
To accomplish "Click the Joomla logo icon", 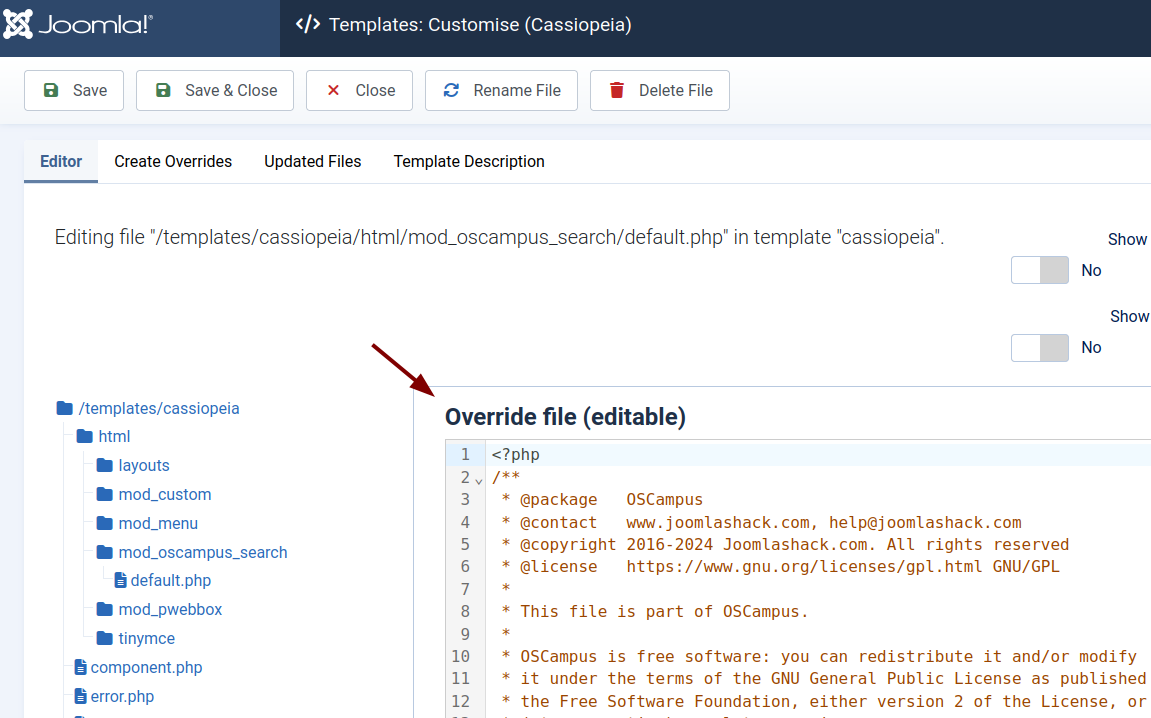I will (x=18, y=24).
